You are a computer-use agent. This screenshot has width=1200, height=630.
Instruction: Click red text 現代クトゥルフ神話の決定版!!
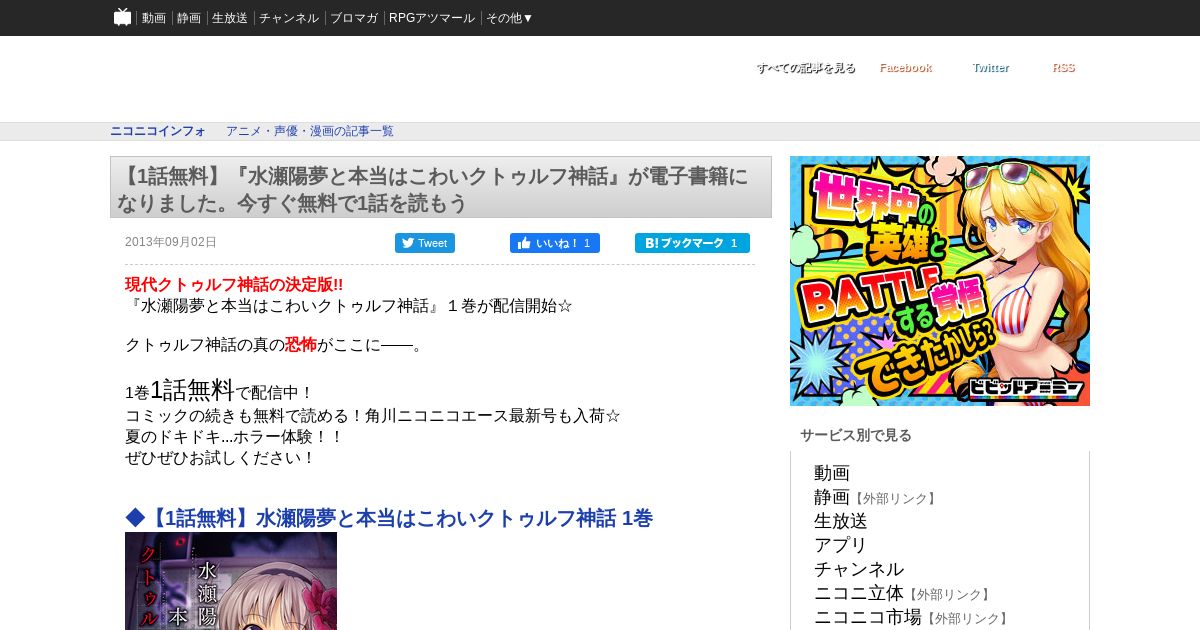coord(234,285)
